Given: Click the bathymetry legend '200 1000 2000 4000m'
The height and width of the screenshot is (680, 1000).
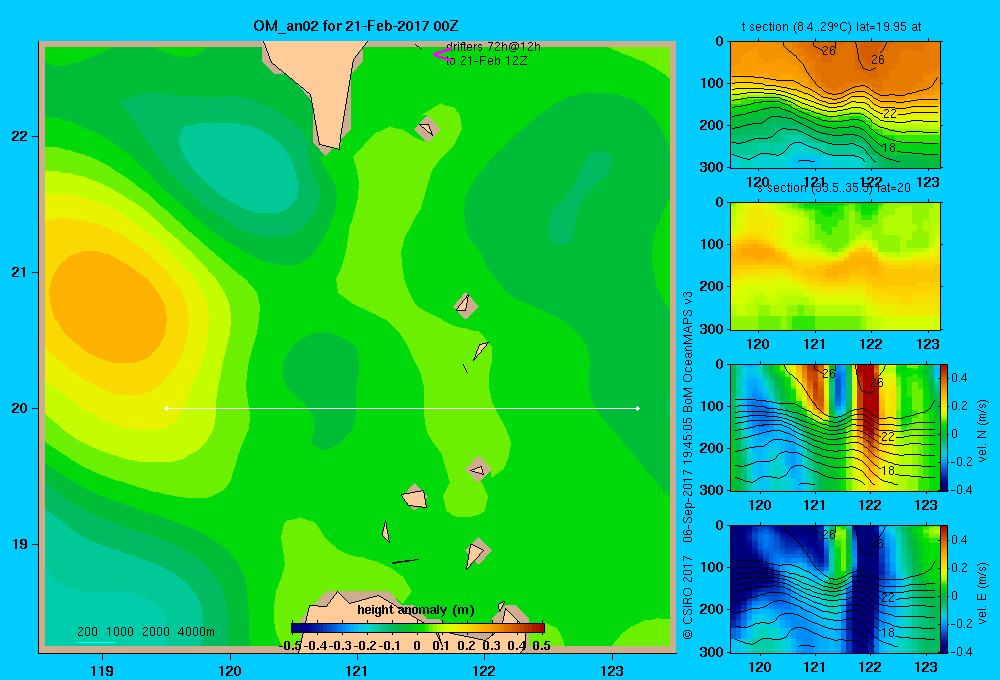Looking at the screenshot, I should [145, 632].
